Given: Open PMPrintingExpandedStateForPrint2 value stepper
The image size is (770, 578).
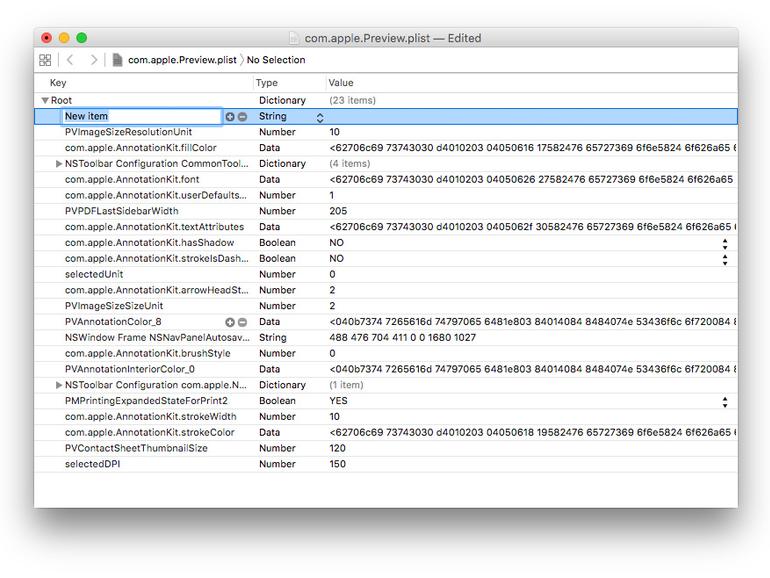Looking at the screenshot, I should pyautogui.click(x=725, y=402).
